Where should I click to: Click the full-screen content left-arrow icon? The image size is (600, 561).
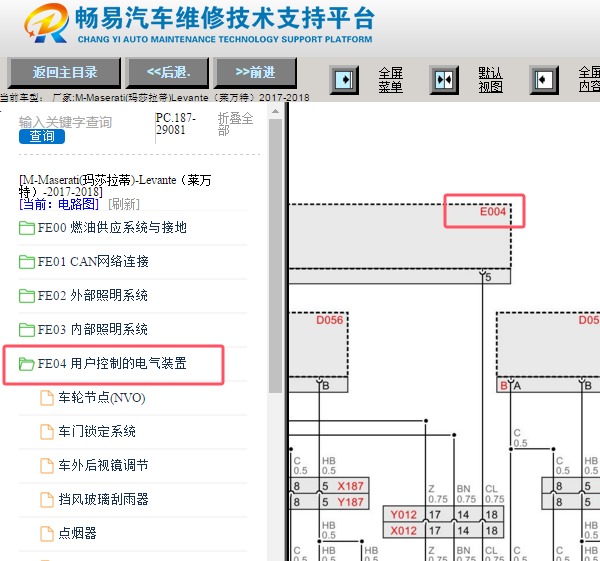(x=544, y=80)
